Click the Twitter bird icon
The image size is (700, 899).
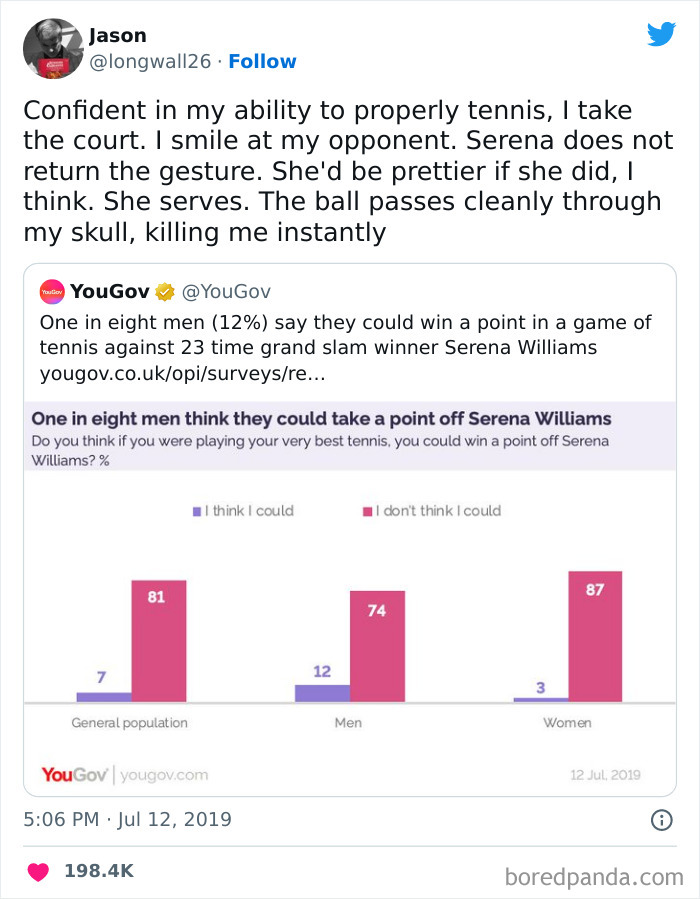662,33
